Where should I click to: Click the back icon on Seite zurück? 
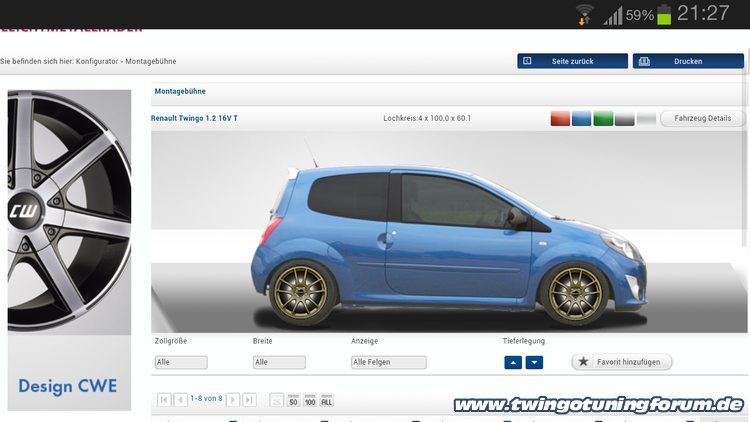[527, 61]
